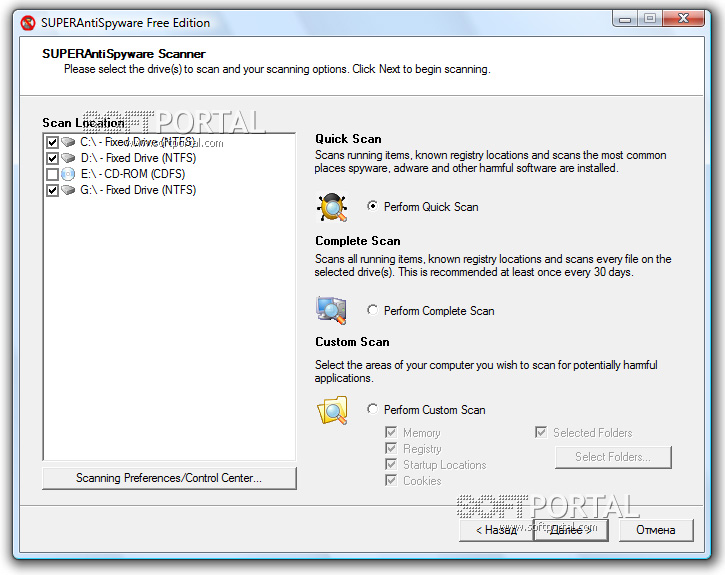This screenshot has height=575, width=725.
Task: Select the G:\ - Fixed Drive (NTFS) row text
Action: 138,190
